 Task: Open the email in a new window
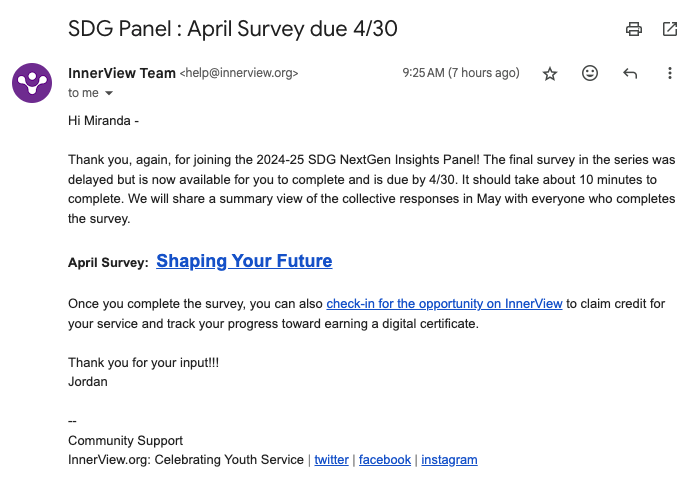pyautogui.click(x=669, y=29)
